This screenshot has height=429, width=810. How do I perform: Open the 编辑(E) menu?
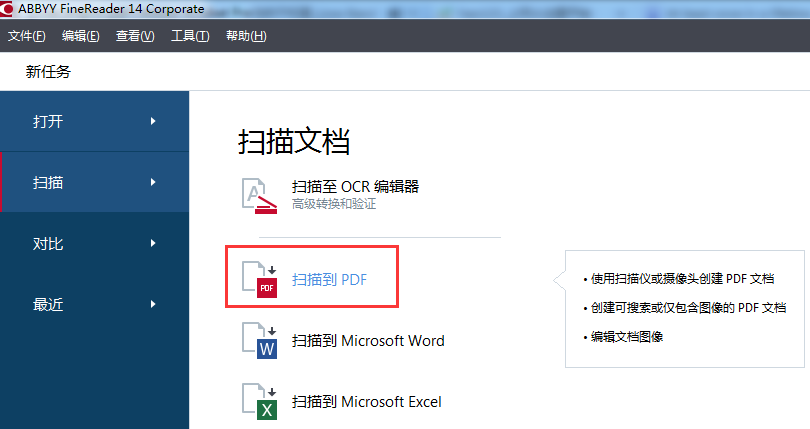(81, 36)
